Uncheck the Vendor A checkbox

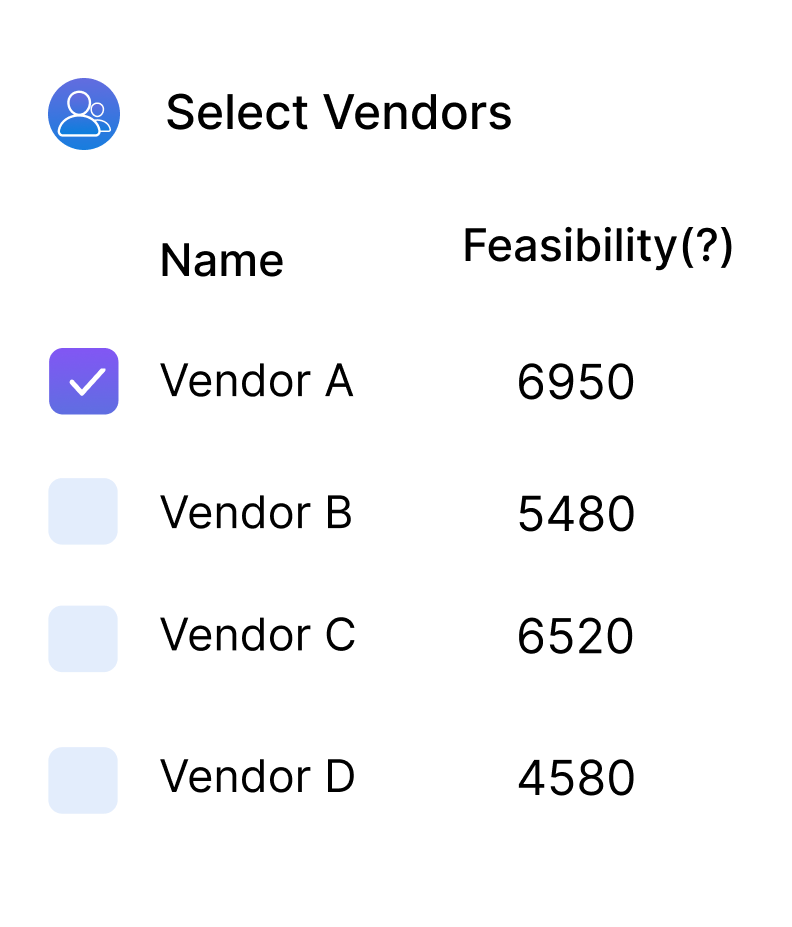pos(84,381)
